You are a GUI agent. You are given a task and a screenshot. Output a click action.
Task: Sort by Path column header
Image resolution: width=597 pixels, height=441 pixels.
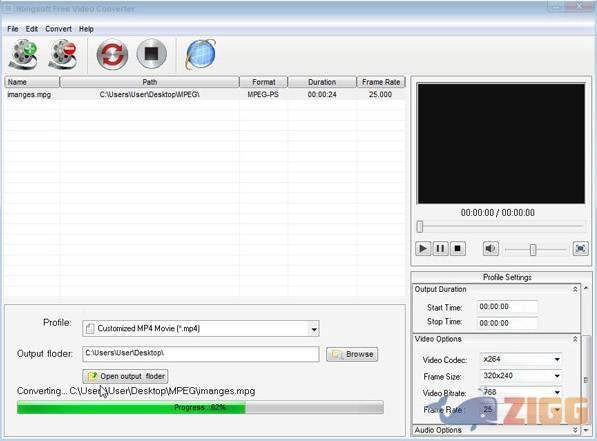pyautogui.click(x=149, y=82)
